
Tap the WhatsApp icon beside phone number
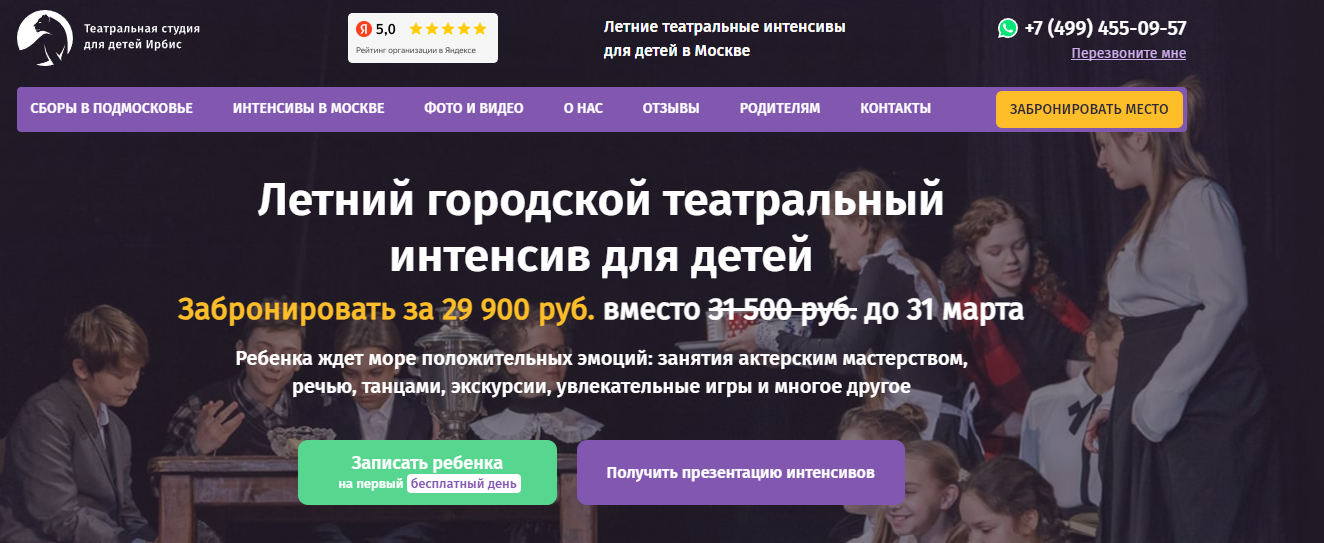[1008, 28]
